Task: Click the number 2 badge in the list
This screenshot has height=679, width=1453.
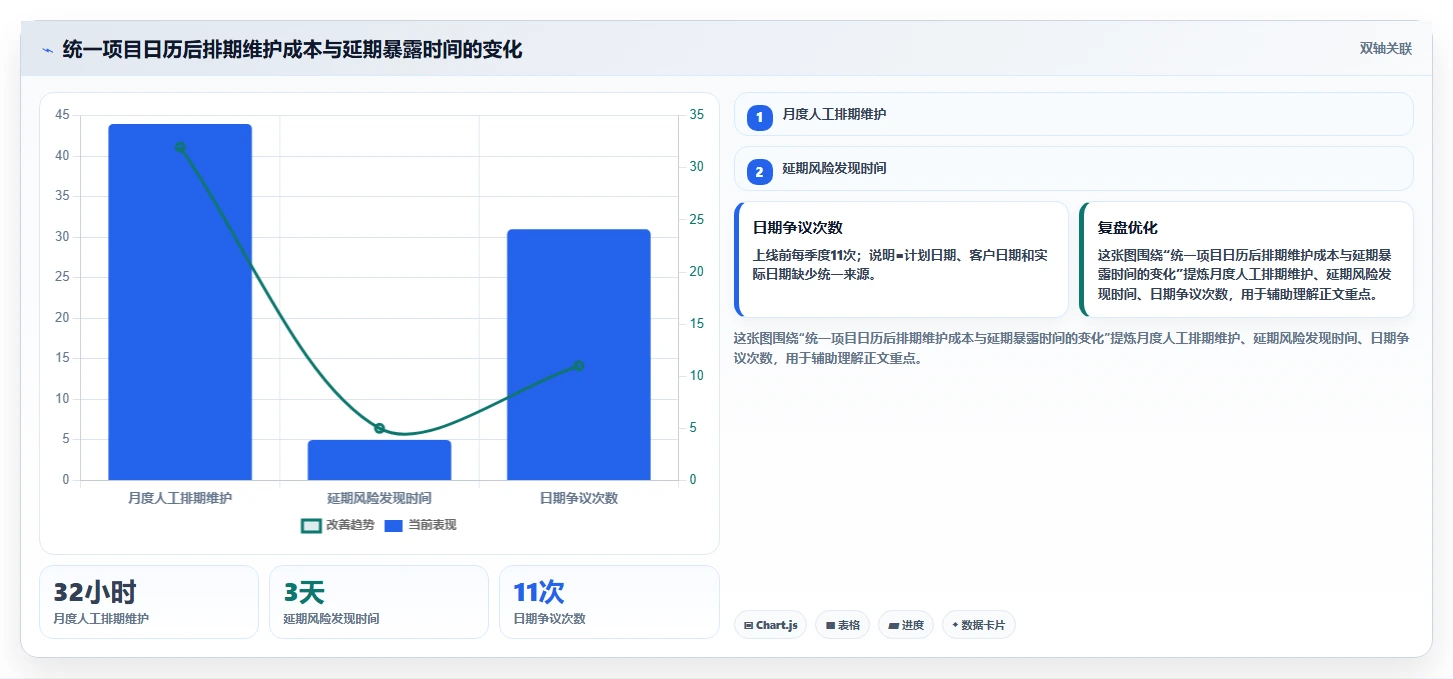Action: pyautogui.click(x=759, y=172)
